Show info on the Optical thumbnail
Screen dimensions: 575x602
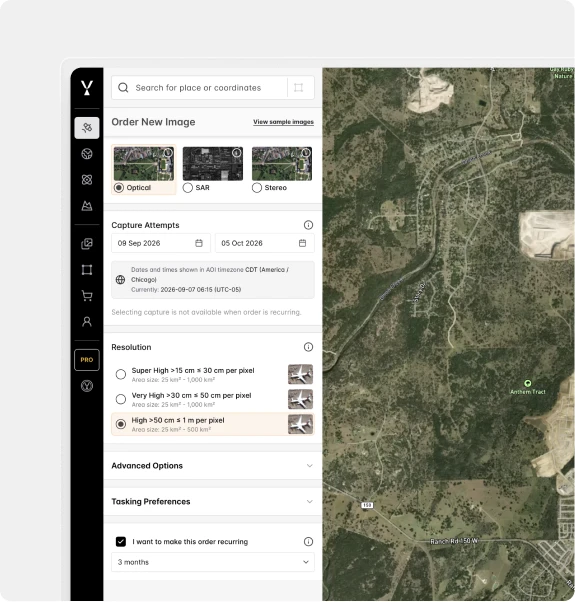168,153
